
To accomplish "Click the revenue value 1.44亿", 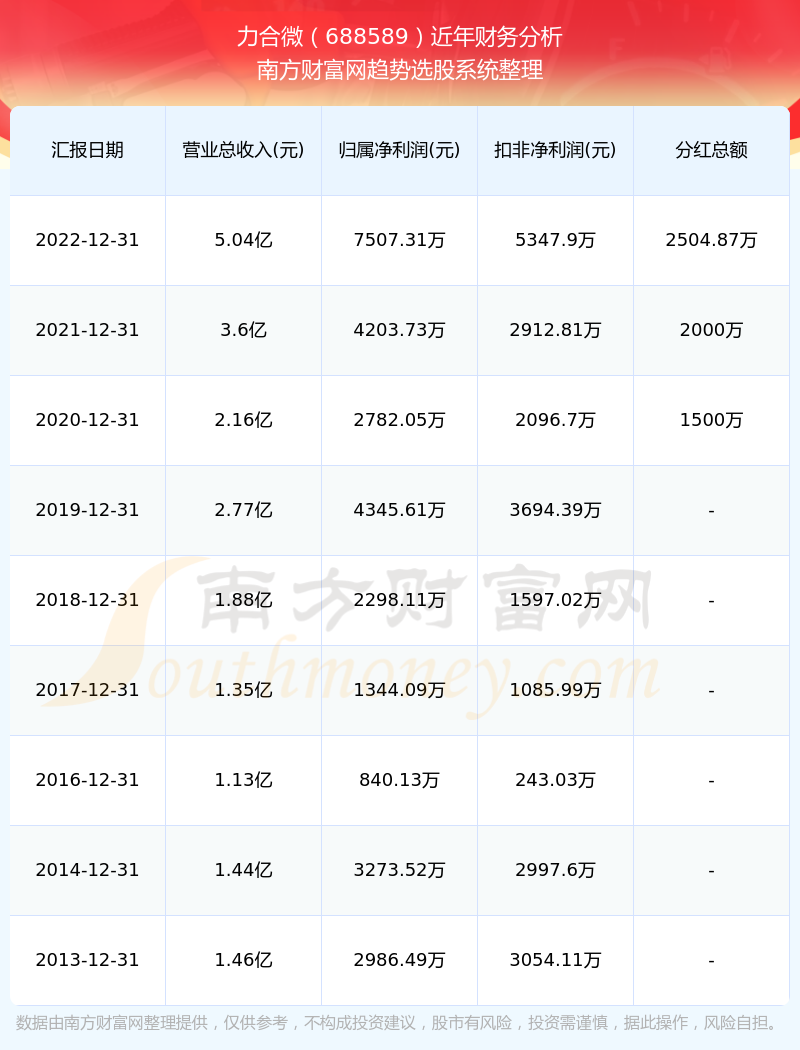I will click(244, 870).
